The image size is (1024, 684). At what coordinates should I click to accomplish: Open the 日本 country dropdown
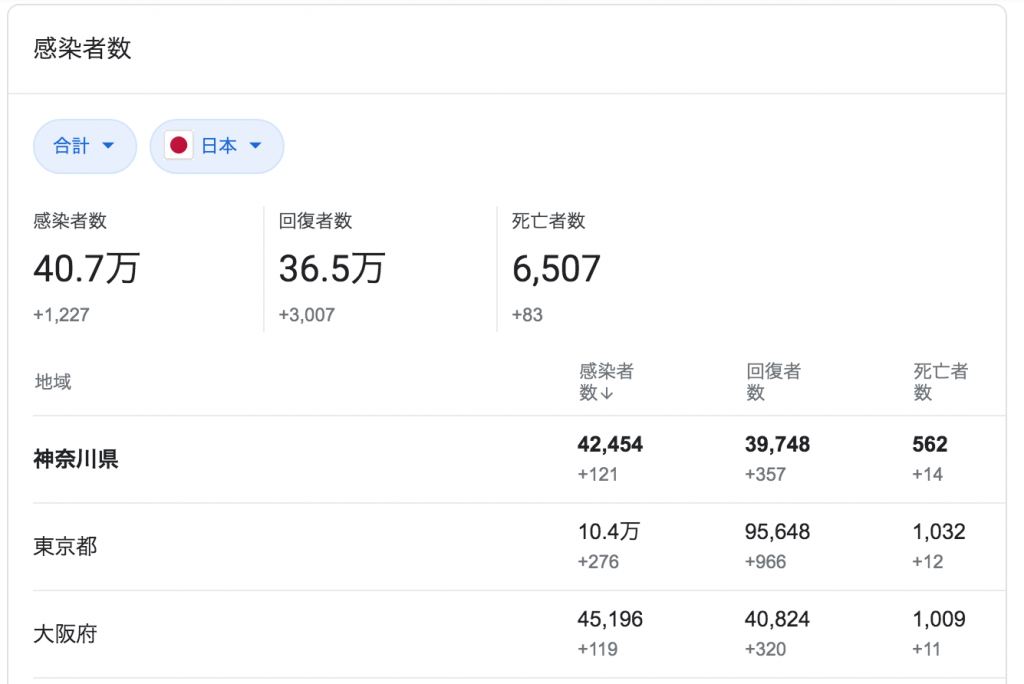217,146
